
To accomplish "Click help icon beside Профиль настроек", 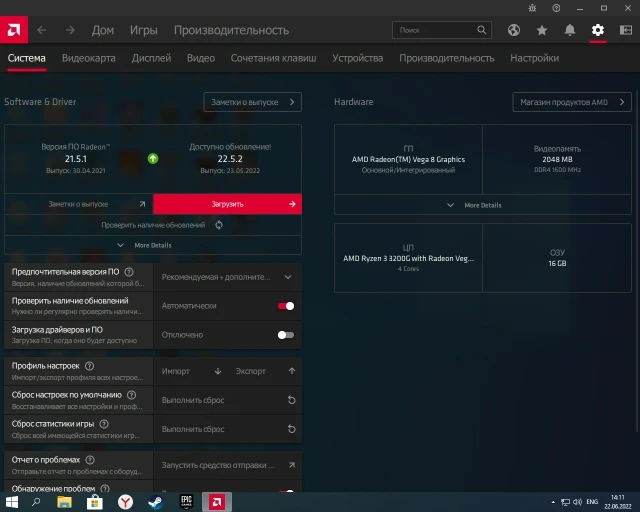I will [89, 366].
